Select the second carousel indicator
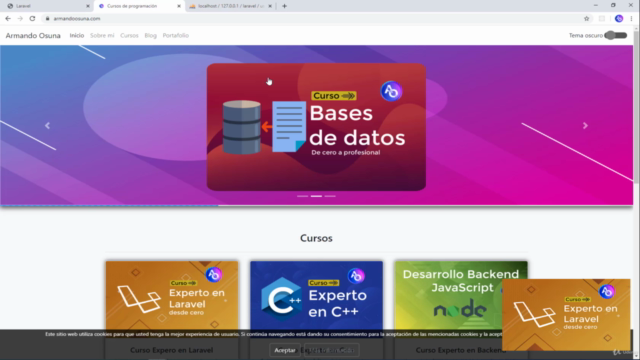Screen dimensions: 640x360 pyautogui.click(x=316, y=196)
